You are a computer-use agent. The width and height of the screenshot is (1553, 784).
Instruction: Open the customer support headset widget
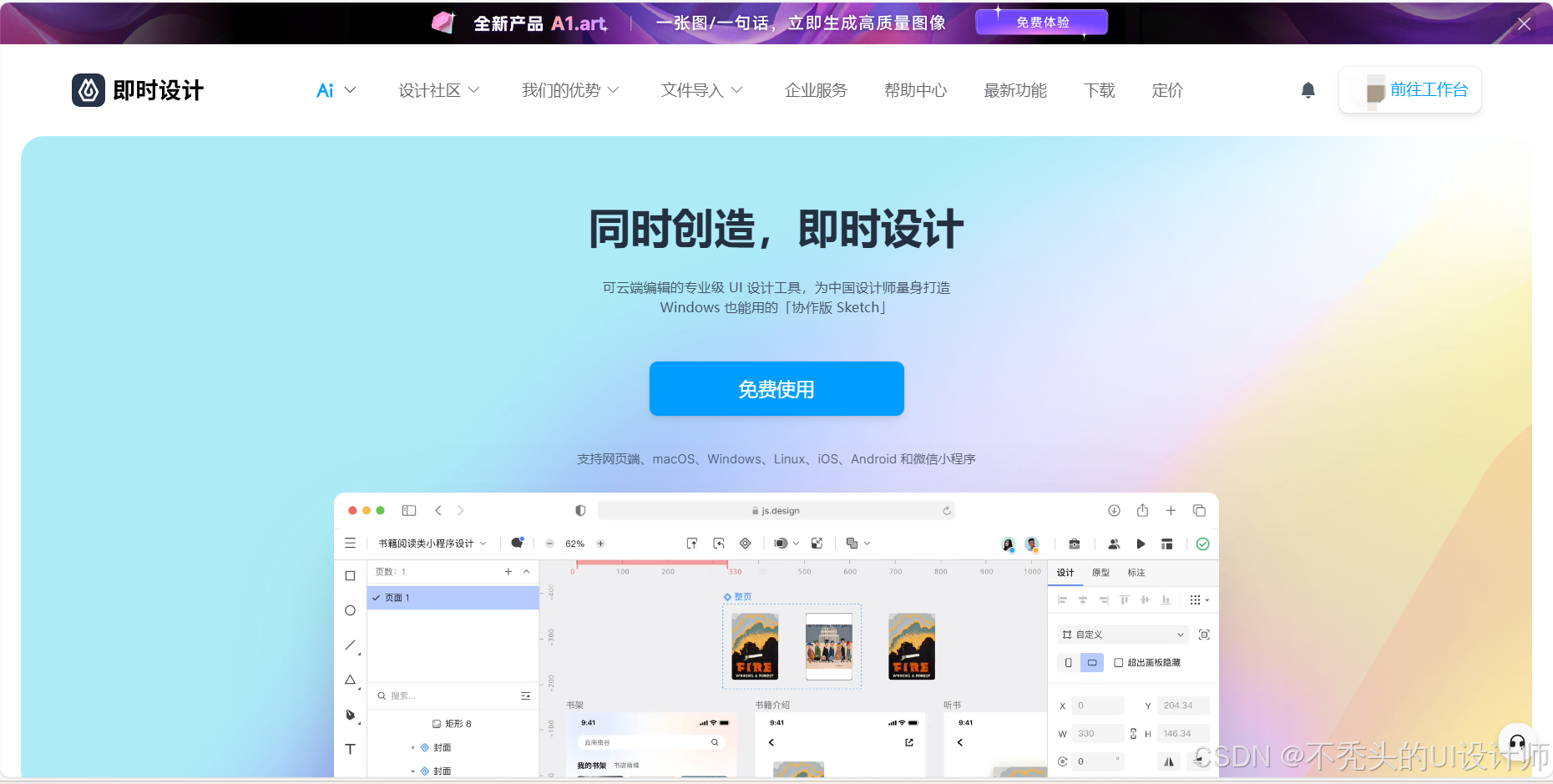(x=1517, y=741)
